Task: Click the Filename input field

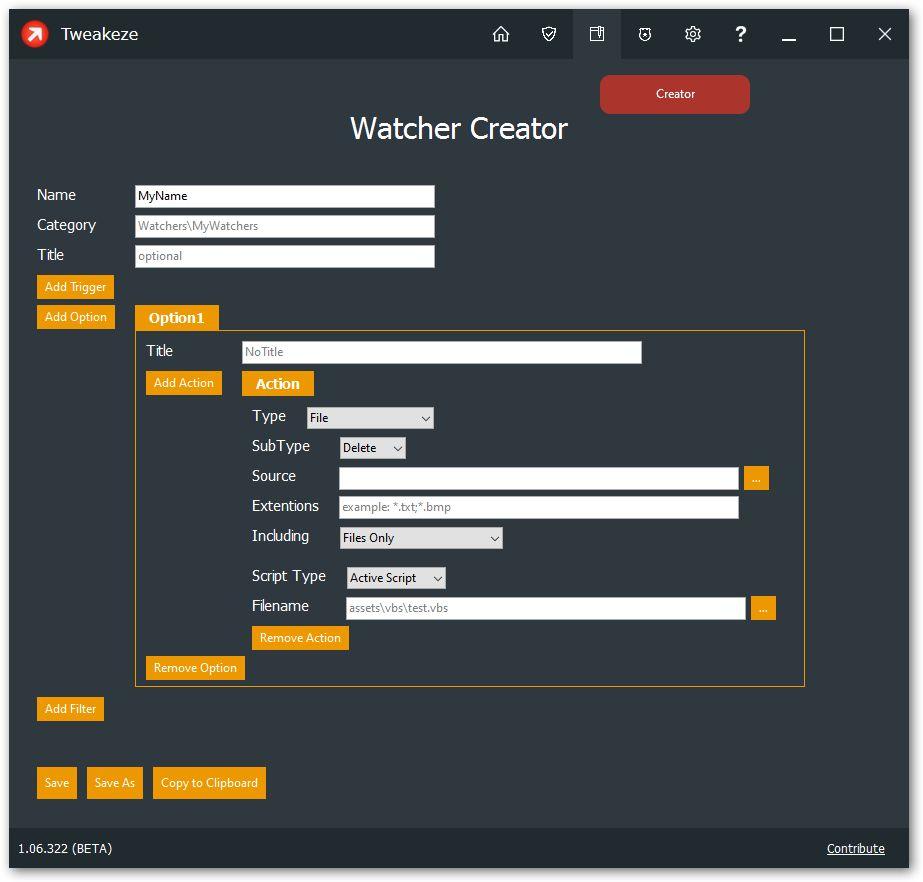Action: pyautogui.click(x=546, y=608)
